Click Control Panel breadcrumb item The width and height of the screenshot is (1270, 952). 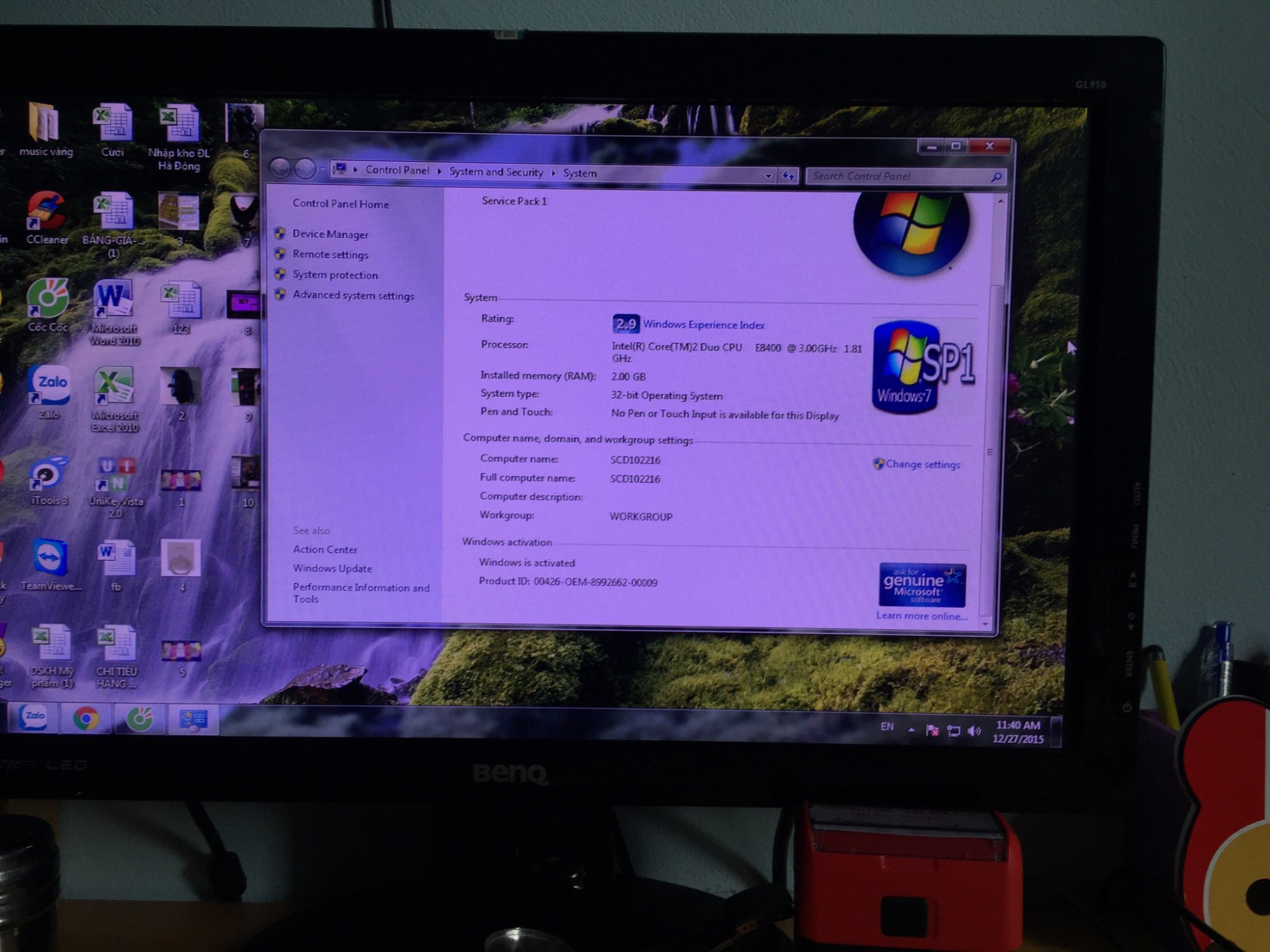[397, 170]
